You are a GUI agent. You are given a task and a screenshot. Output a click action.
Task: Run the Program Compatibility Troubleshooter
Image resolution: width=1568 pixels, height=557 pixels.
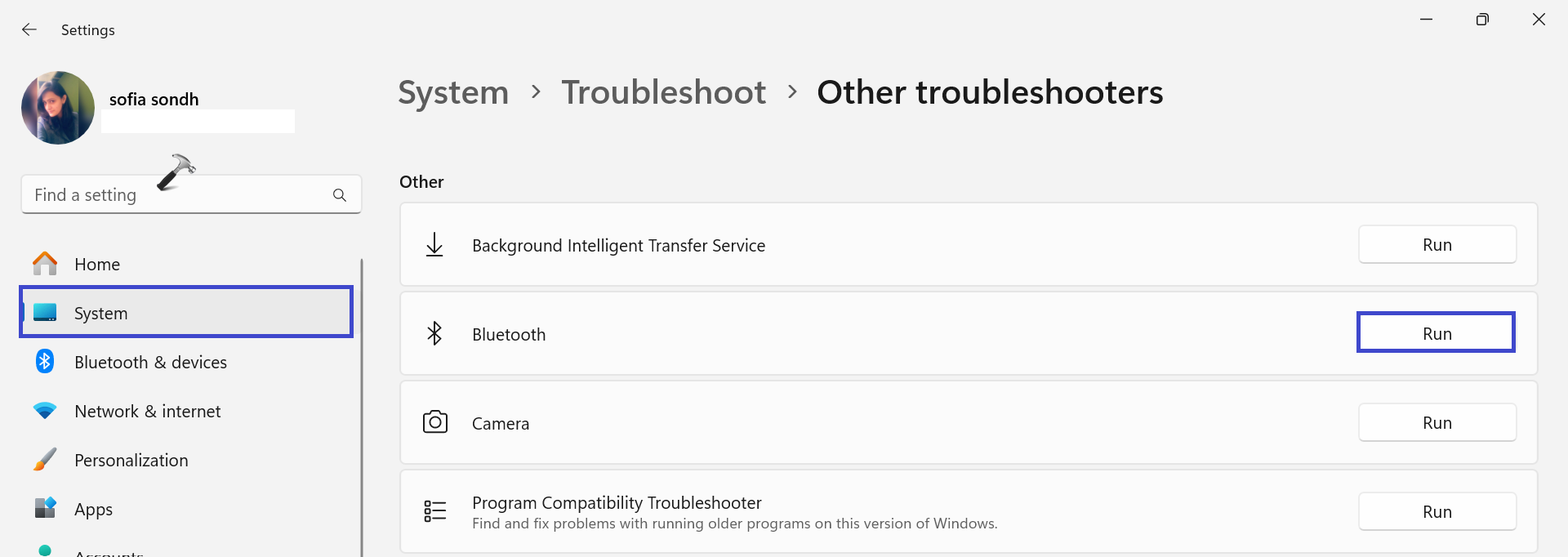point(1437,512)
